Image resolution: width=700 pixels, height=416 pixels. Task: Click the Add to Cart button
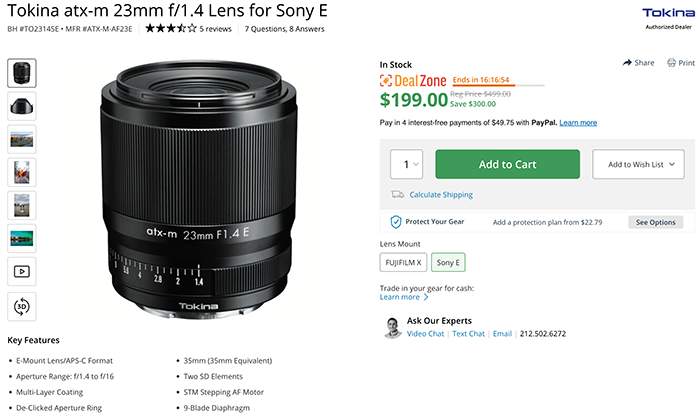tap(508, 164)
